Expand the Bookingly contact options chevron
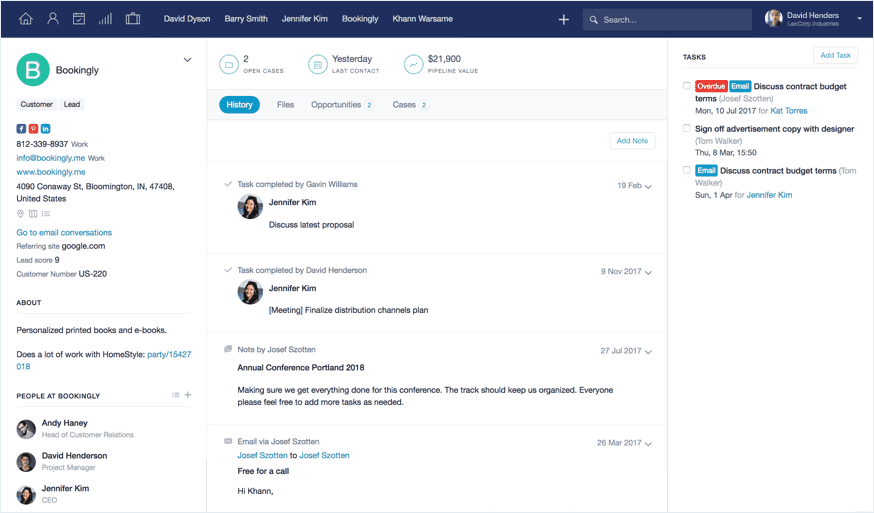Viewport: 874px width, 513px height. 187,60
